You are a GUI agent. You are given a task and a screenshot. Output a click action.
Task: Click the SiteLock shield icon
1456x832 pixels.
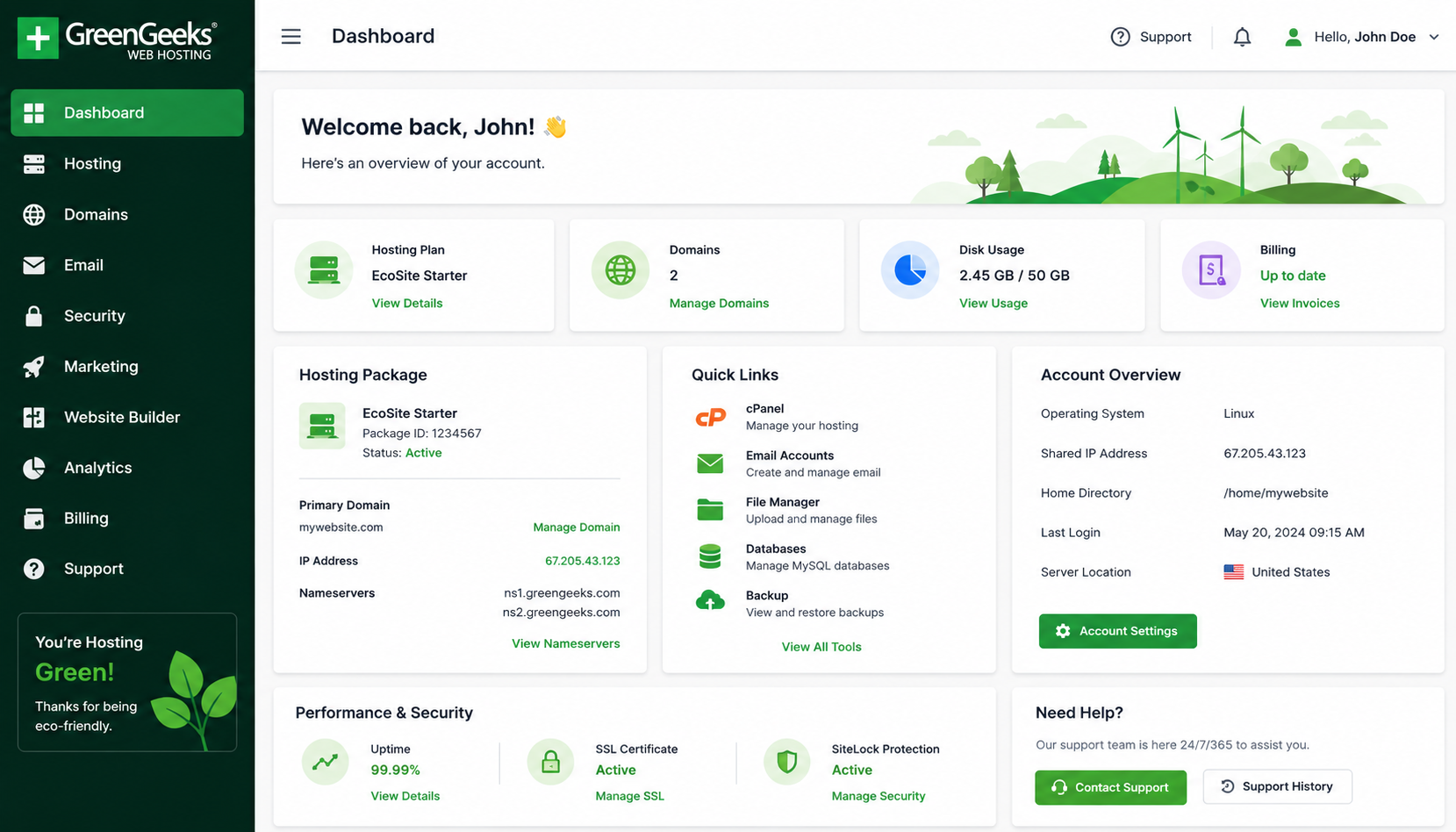click(787, 762)
